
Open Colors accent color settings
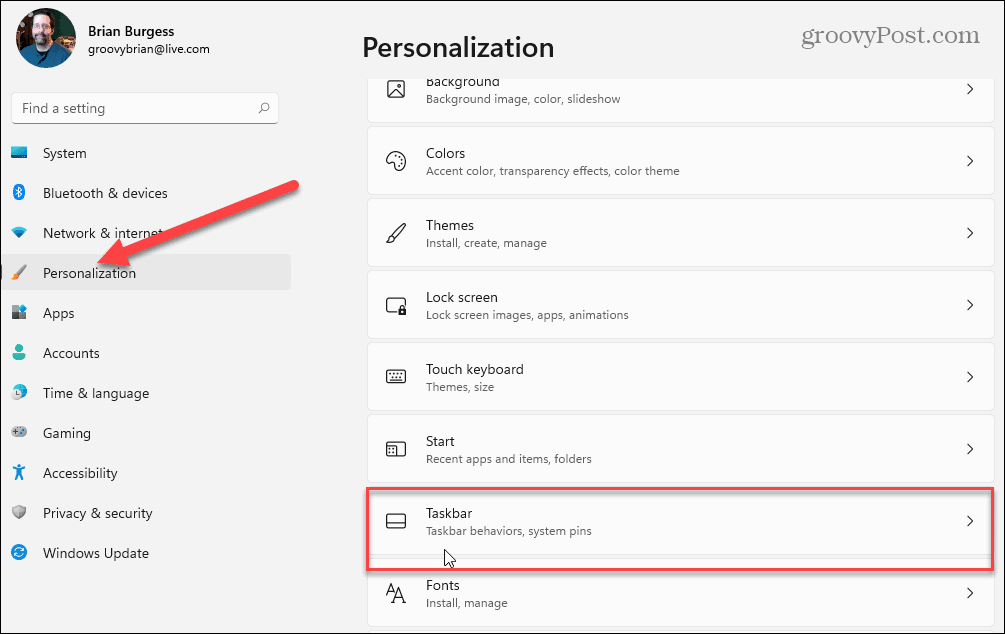point(681,161)
